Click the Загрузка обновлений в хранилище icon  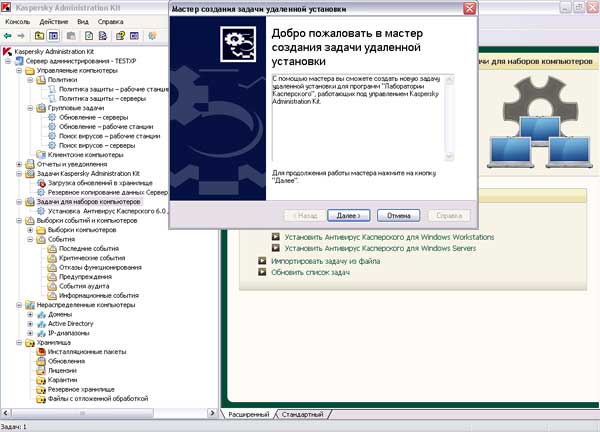tap(41, 183)
